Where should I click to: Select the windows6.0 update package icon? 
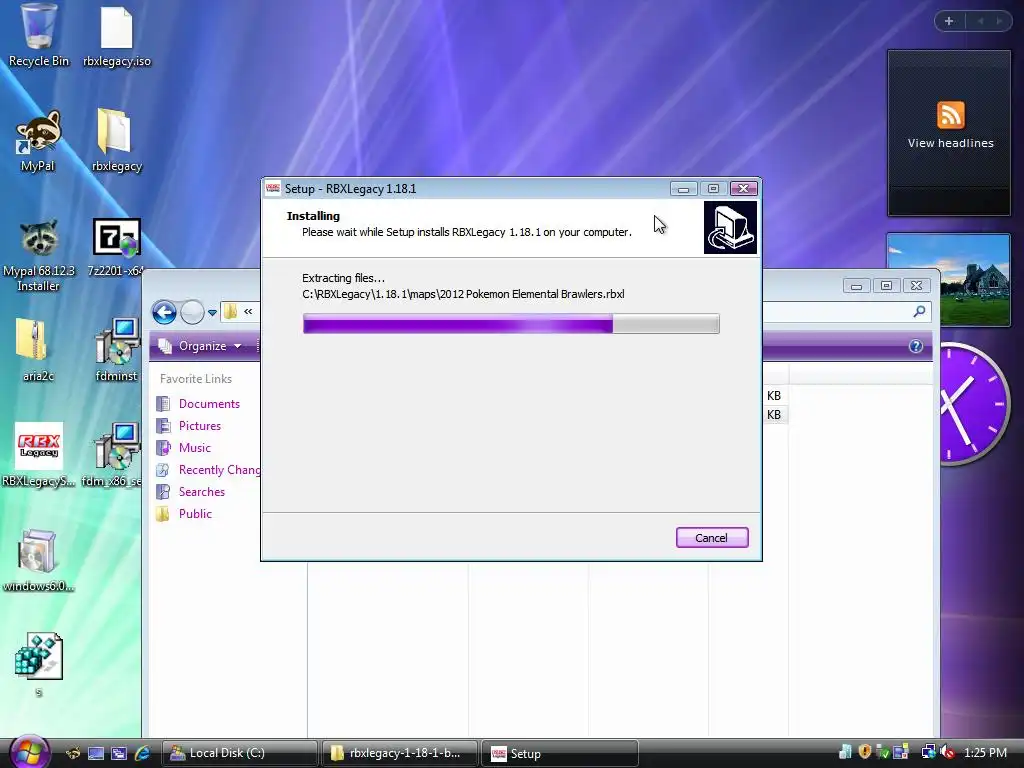(x=38, y=560)
